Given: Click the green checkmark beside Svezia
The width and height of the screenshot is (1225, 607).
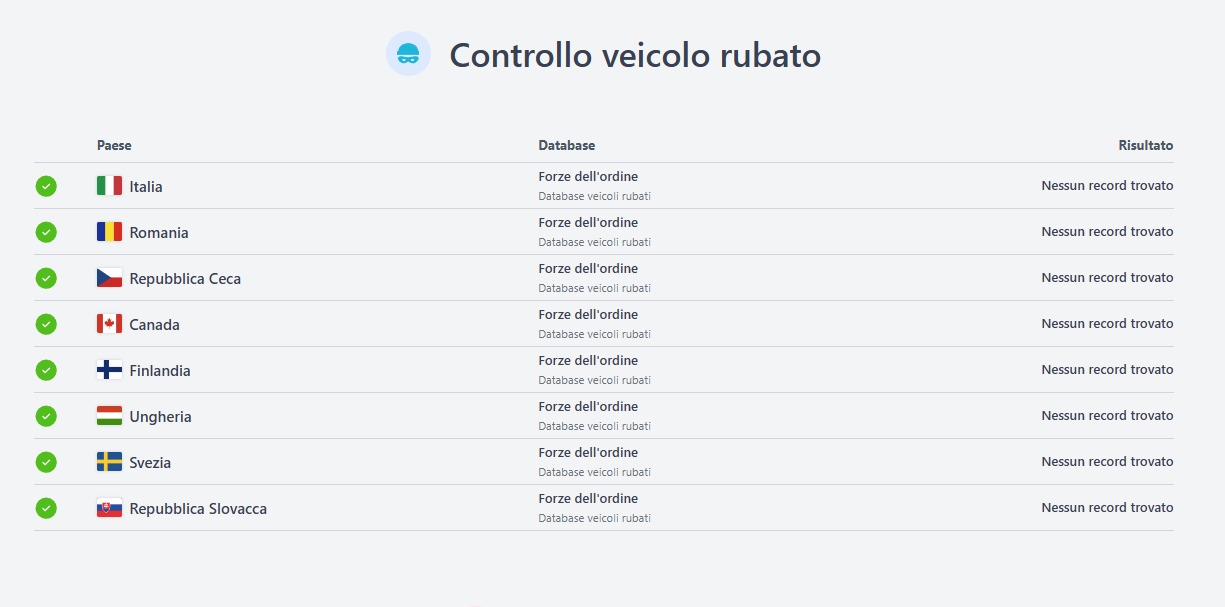Looking at the screenshot, I should (x=46, y=462).
